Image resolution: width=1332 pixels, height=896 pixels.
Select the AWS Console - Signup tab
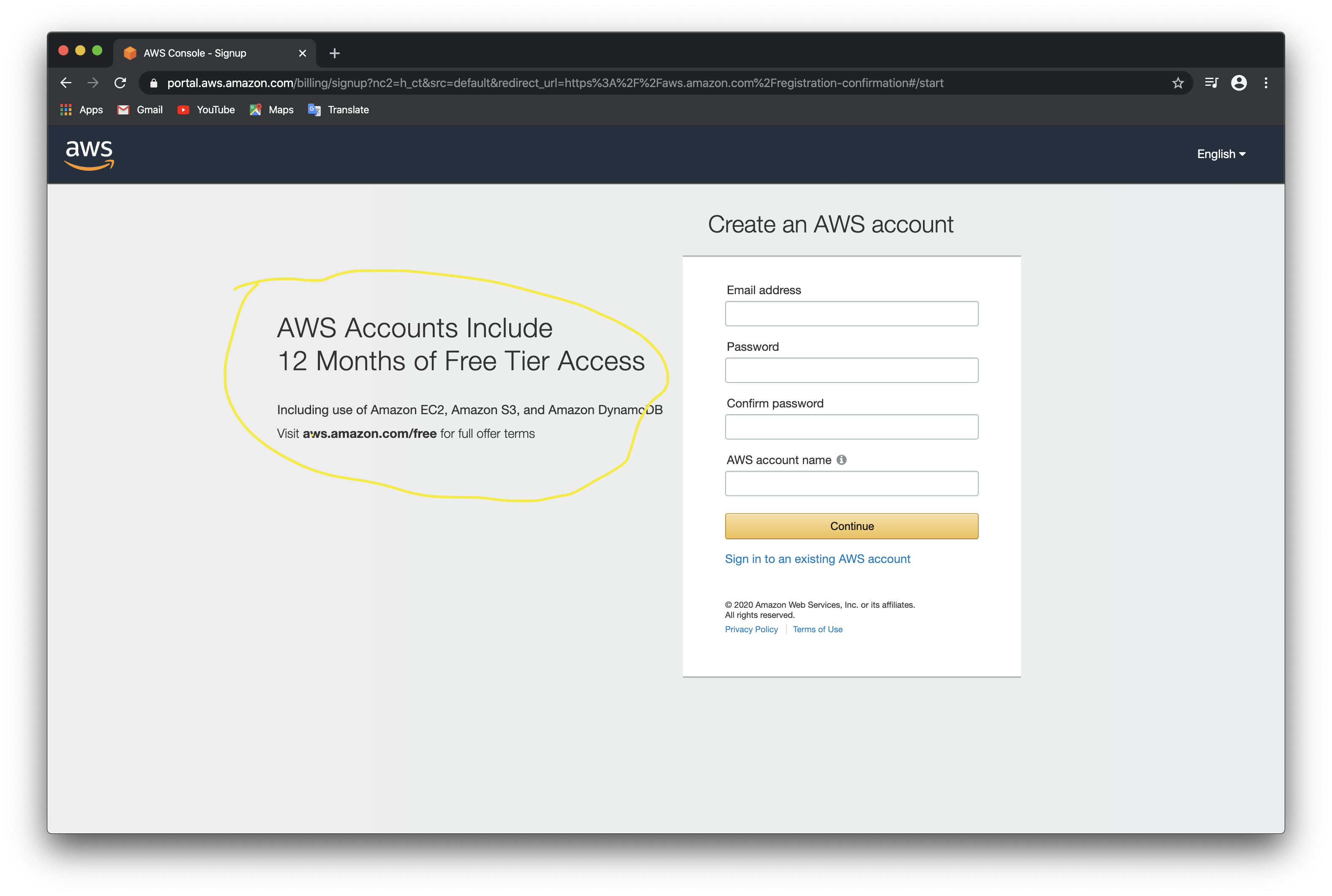pyautogui.click(x=215, y=53)
